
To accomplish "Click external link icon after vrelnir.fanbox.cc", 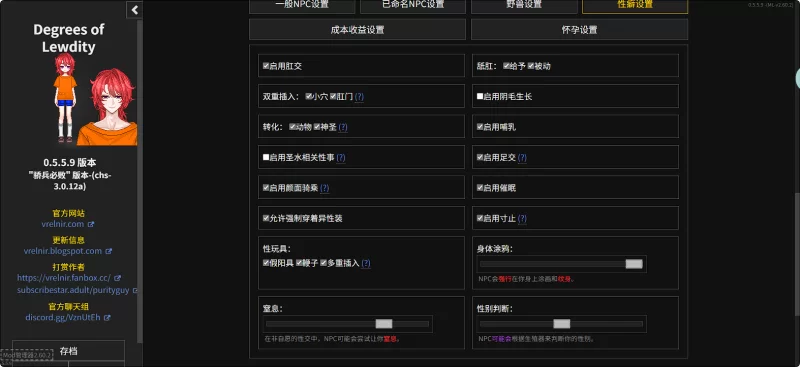I will coord(118,278).
